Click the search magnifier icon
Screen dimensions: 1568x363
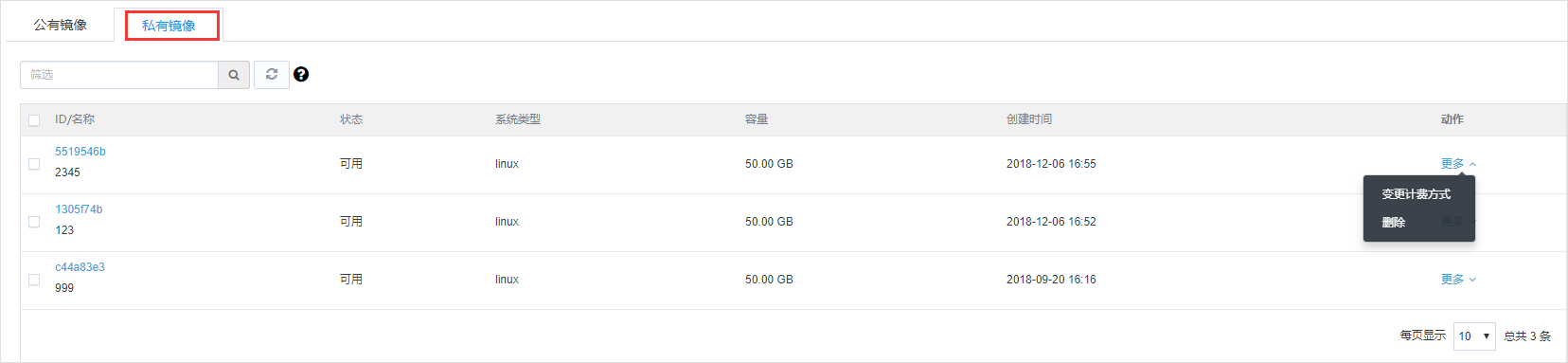[234, 75]
